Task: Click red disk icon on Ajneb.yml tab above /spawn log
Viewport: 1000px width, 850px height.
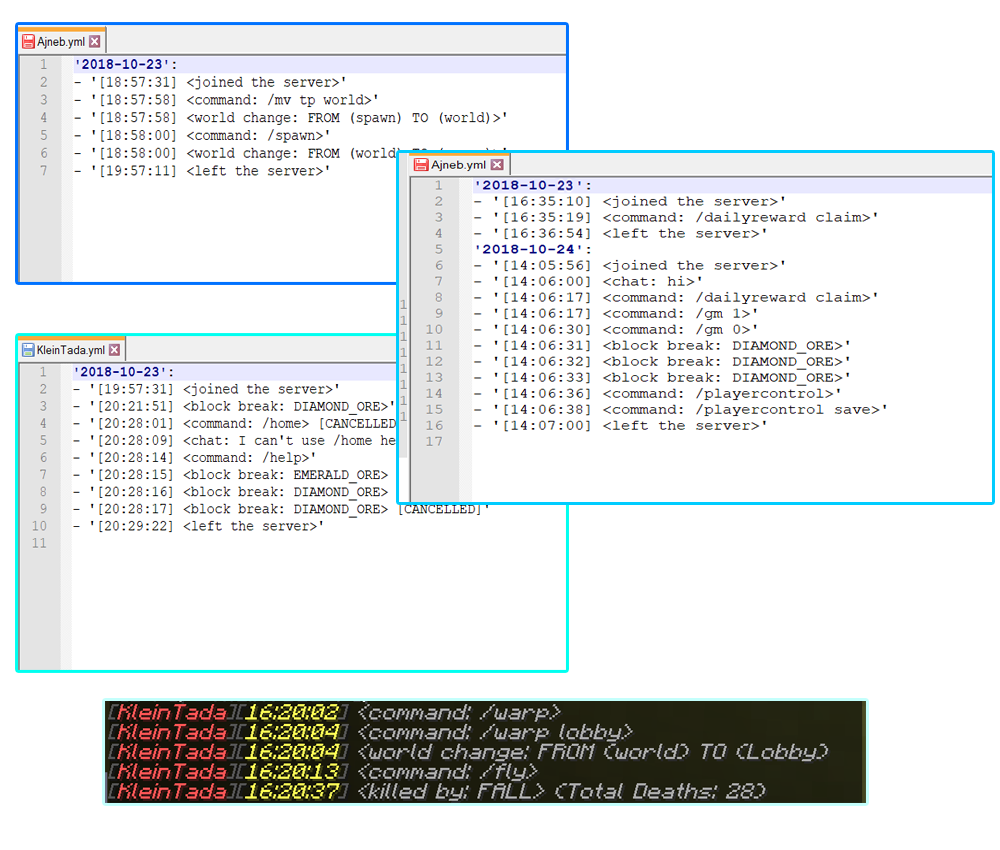Action: click(28, 42)
